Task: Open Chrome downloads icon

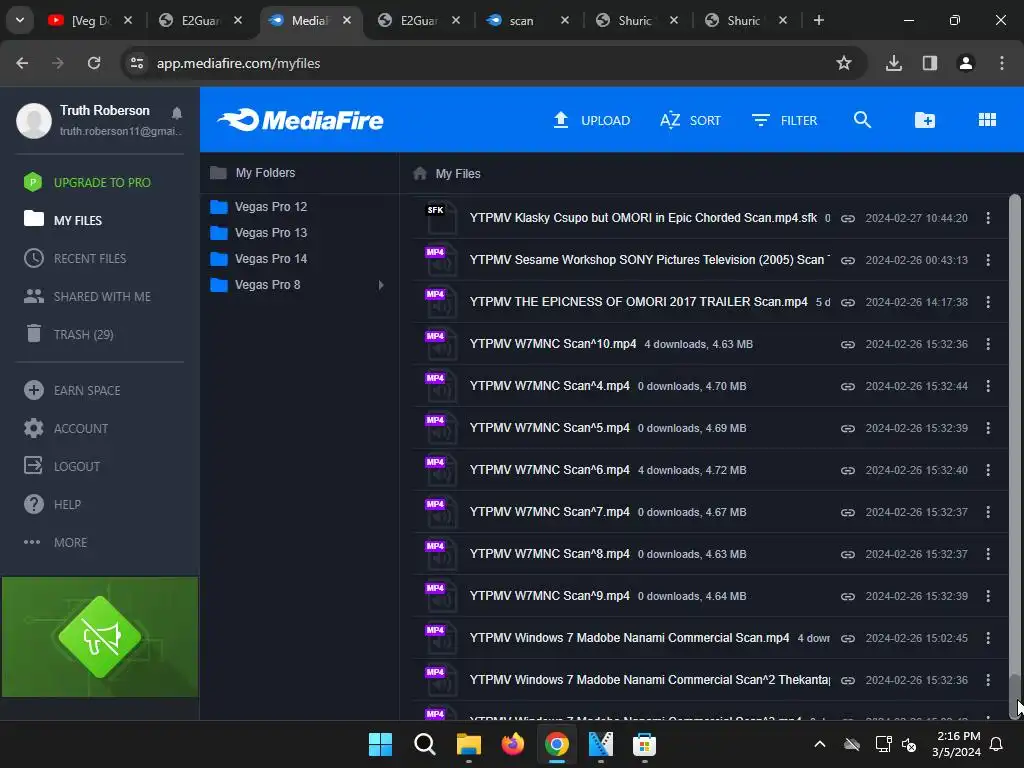Action: (893, 63)
